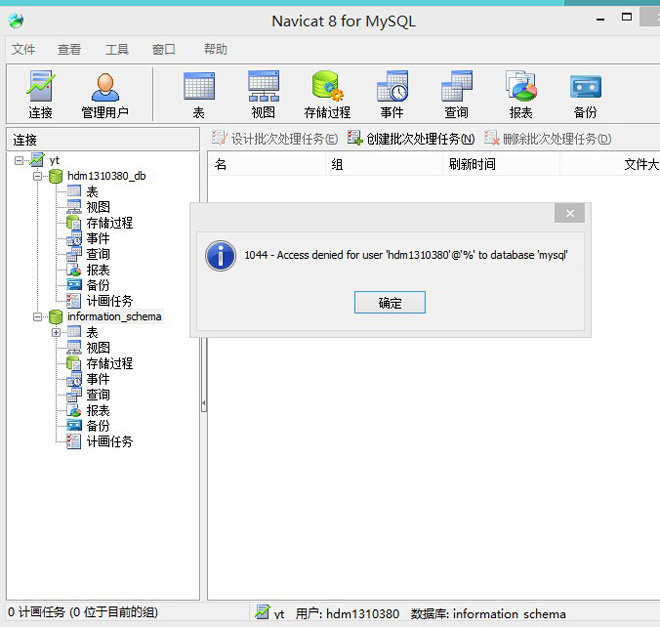Screen dimensions: 660x627
Task: Open 存储过程 (Stored Procedure) toolbar icon
Action: tap(327, 95)
